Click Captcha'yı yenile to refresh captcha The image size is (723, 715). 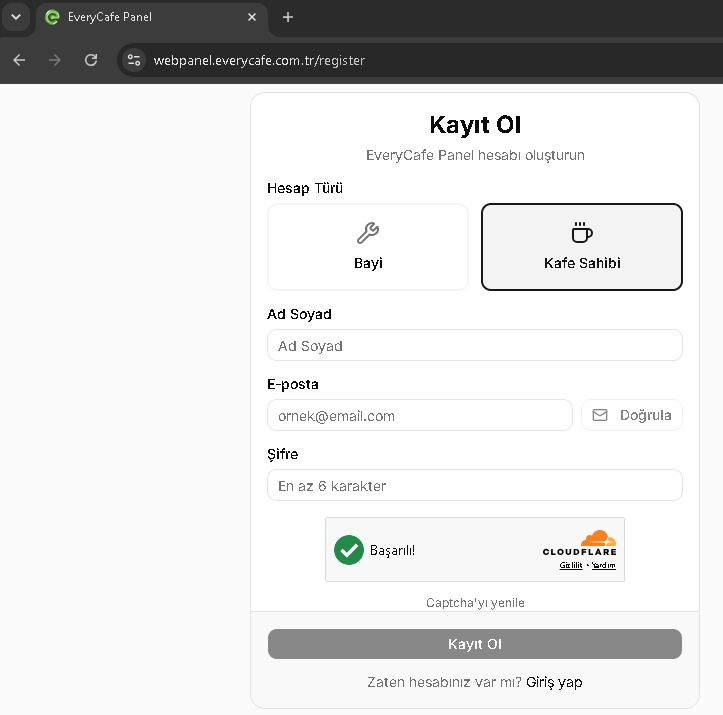click(475, 603)
